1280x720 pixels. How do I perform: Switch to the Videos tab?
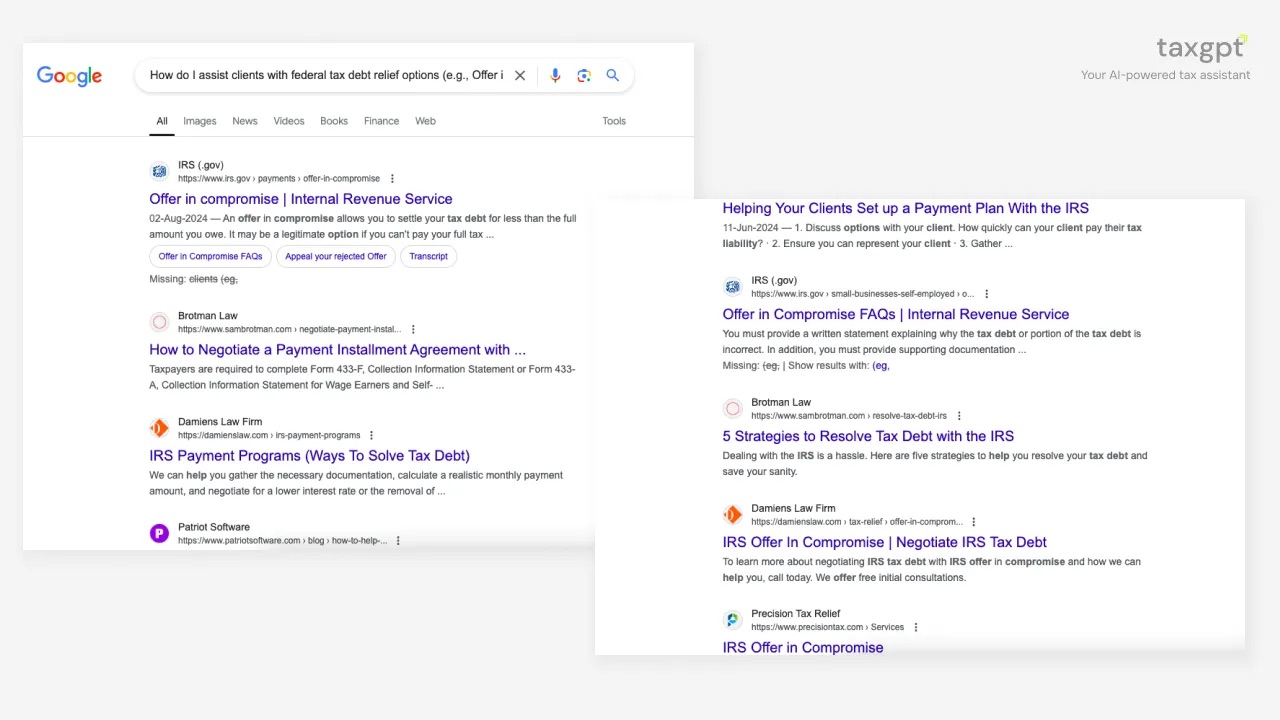(x=289, y=121)
